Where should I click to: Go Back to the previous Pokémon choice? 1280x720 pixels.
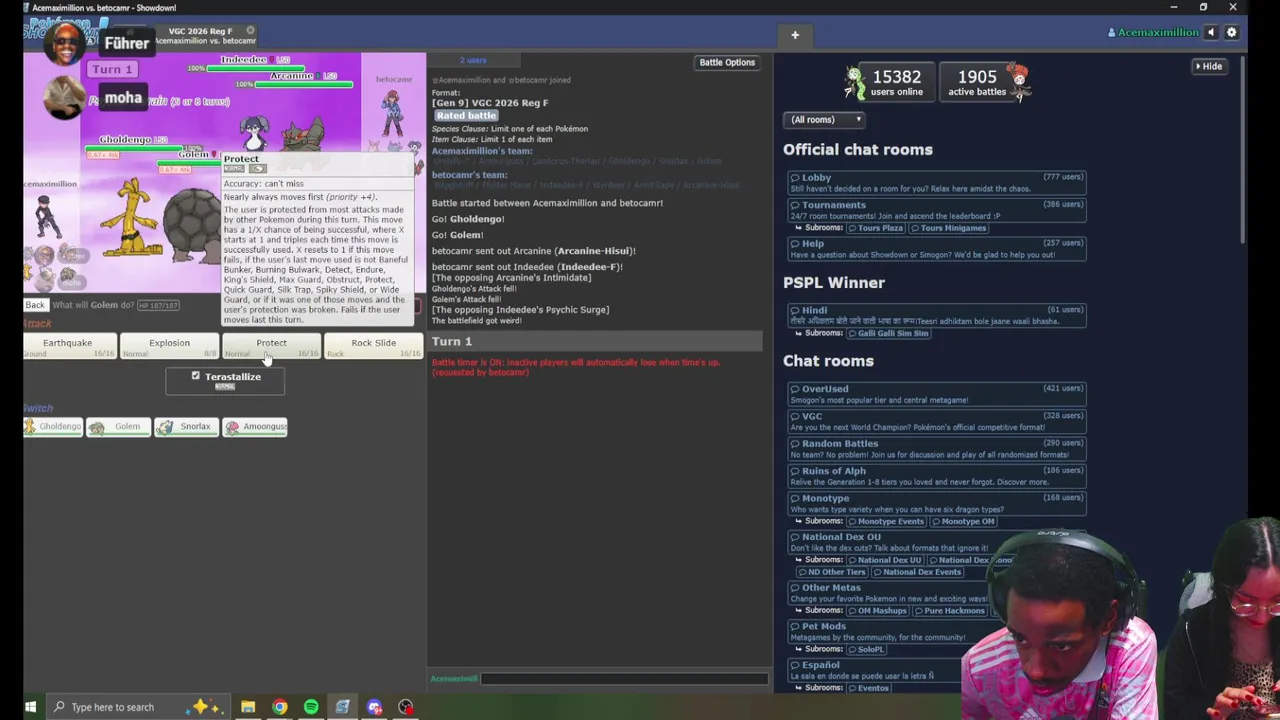(x=35, y=305)
